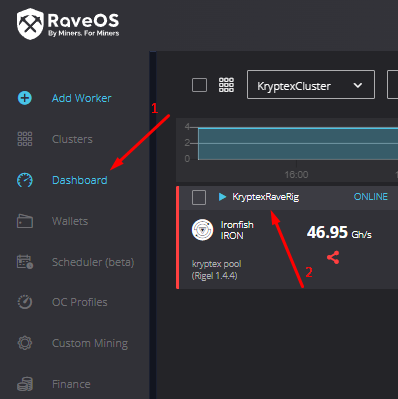This screenshot has height=399, width=398.
Task: Click the Add Worker plus icon
Action: point(25,98)
